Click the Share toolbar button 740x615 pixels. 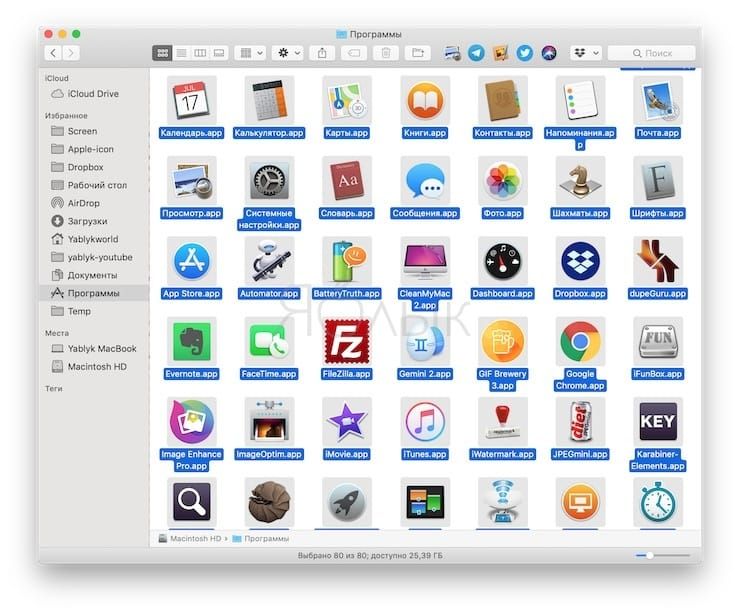pos(322,53)
